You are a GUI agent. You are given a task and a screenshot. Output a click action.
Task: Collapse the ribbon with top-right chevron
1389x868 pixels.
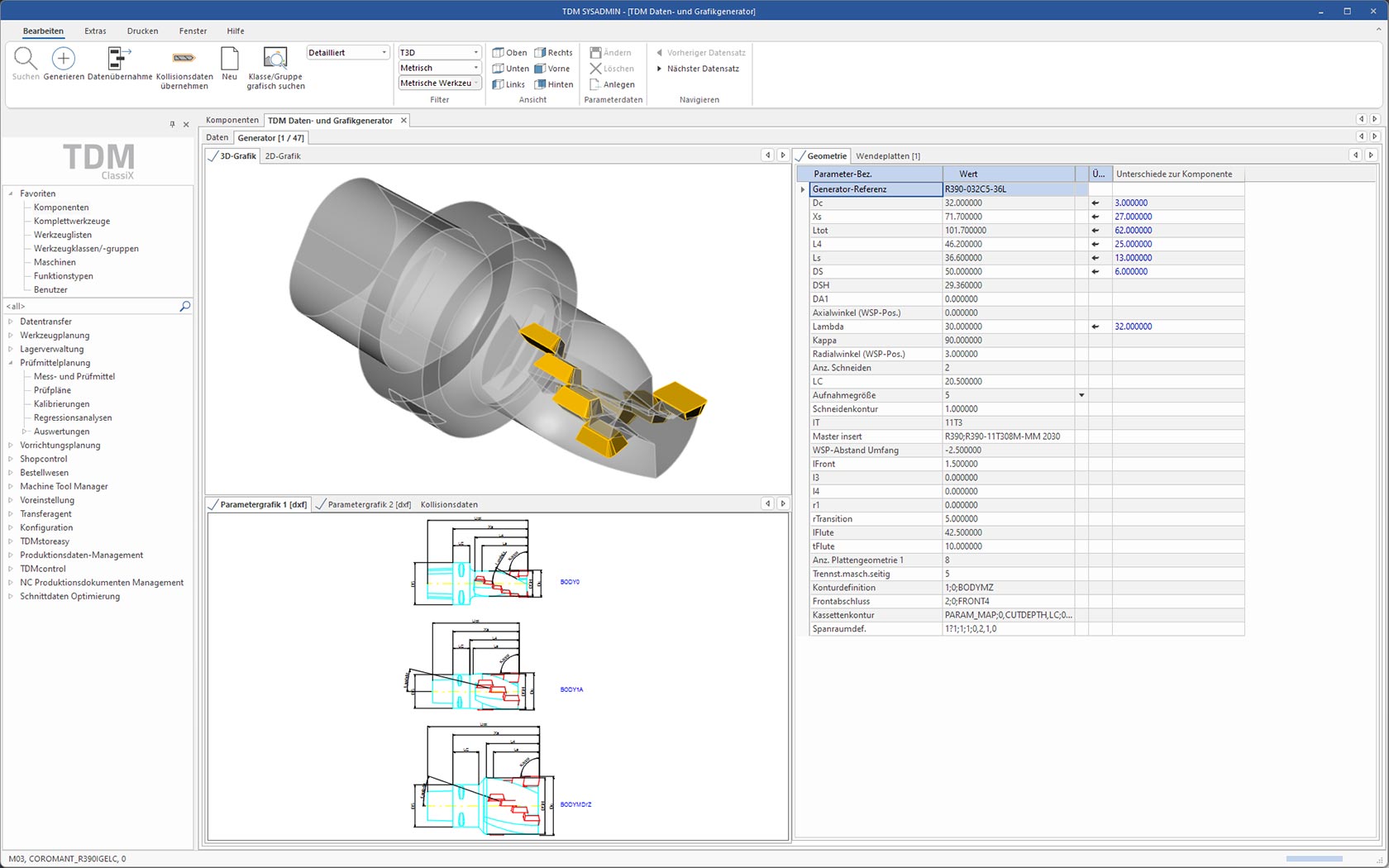(1377, 30)
